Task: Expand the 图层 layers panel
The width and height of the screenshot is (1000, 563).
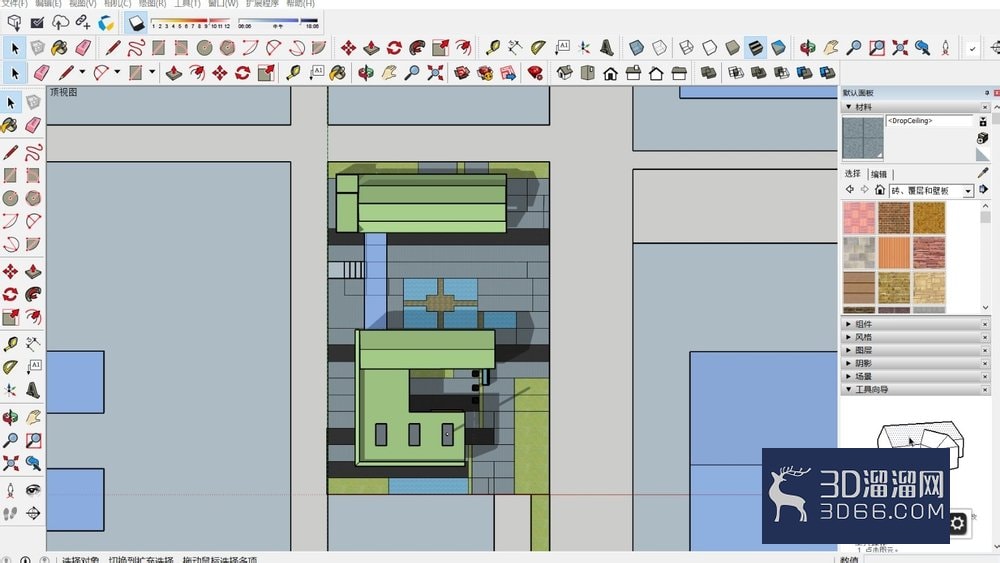Action: [848, 350]
